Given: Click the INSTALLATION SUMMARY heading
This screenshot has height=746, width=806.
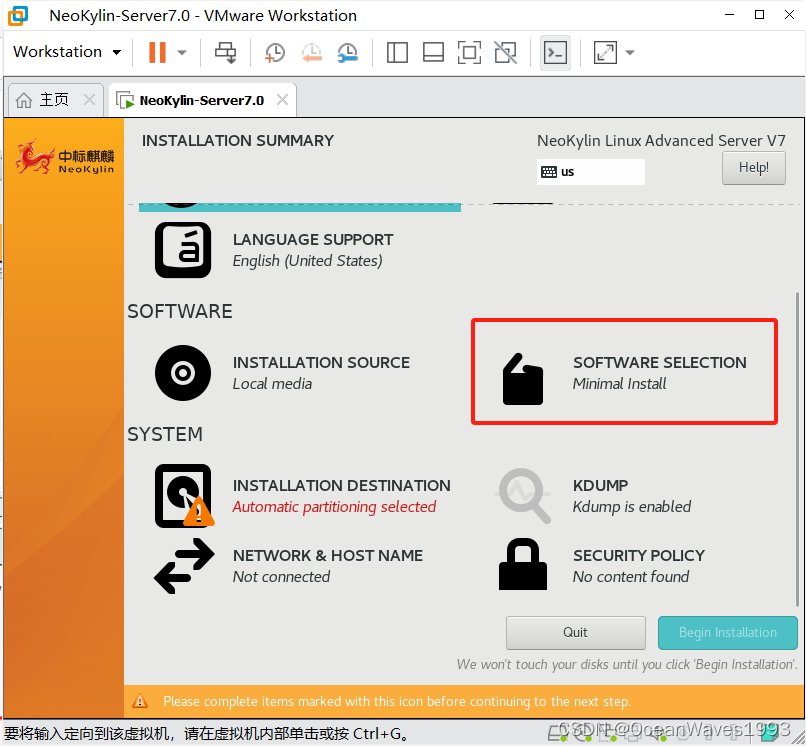Looking at the screenshot, I should coord(238,140).
